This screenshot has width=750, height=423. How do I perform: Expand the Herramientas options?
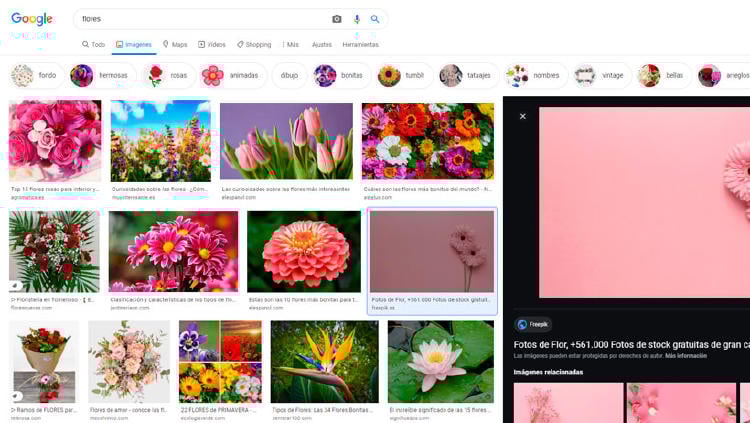pos(360,45)
